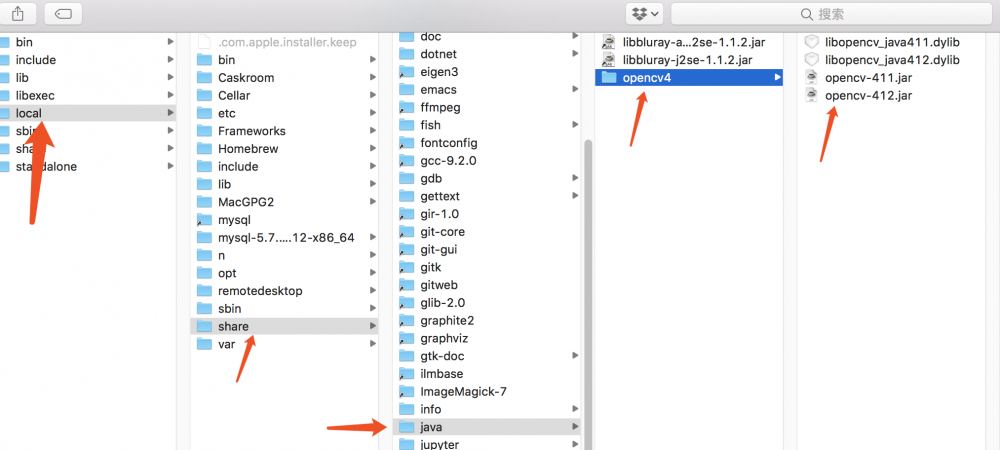Select the libopencv_java411.dylib file icon
The image size is (1000, 450).
point(811,42)
